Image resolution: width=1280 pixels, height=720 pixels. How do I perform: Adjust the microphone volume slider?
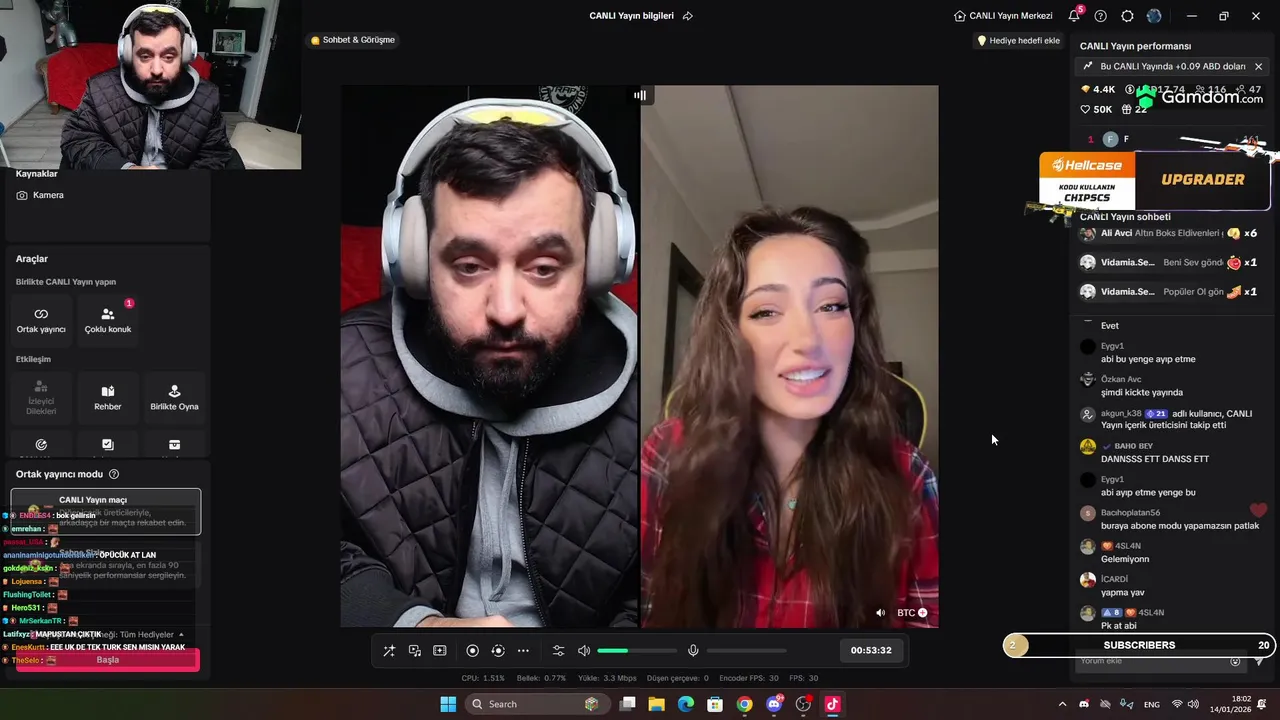pos(747,650)
